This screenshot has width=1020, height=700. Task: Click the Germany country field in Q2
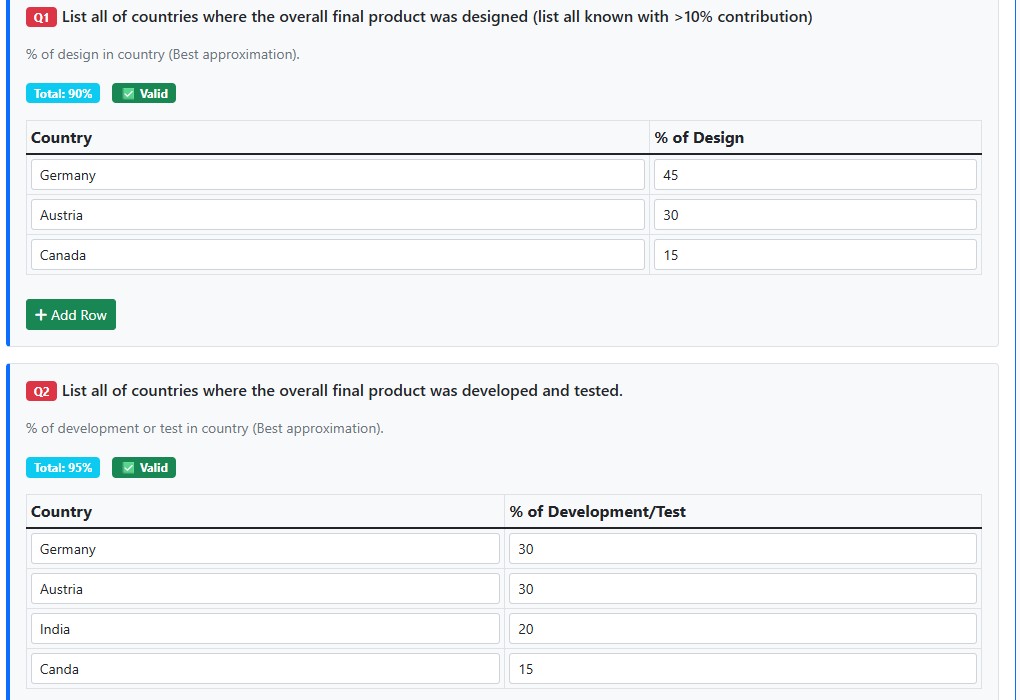coord(265,549)
